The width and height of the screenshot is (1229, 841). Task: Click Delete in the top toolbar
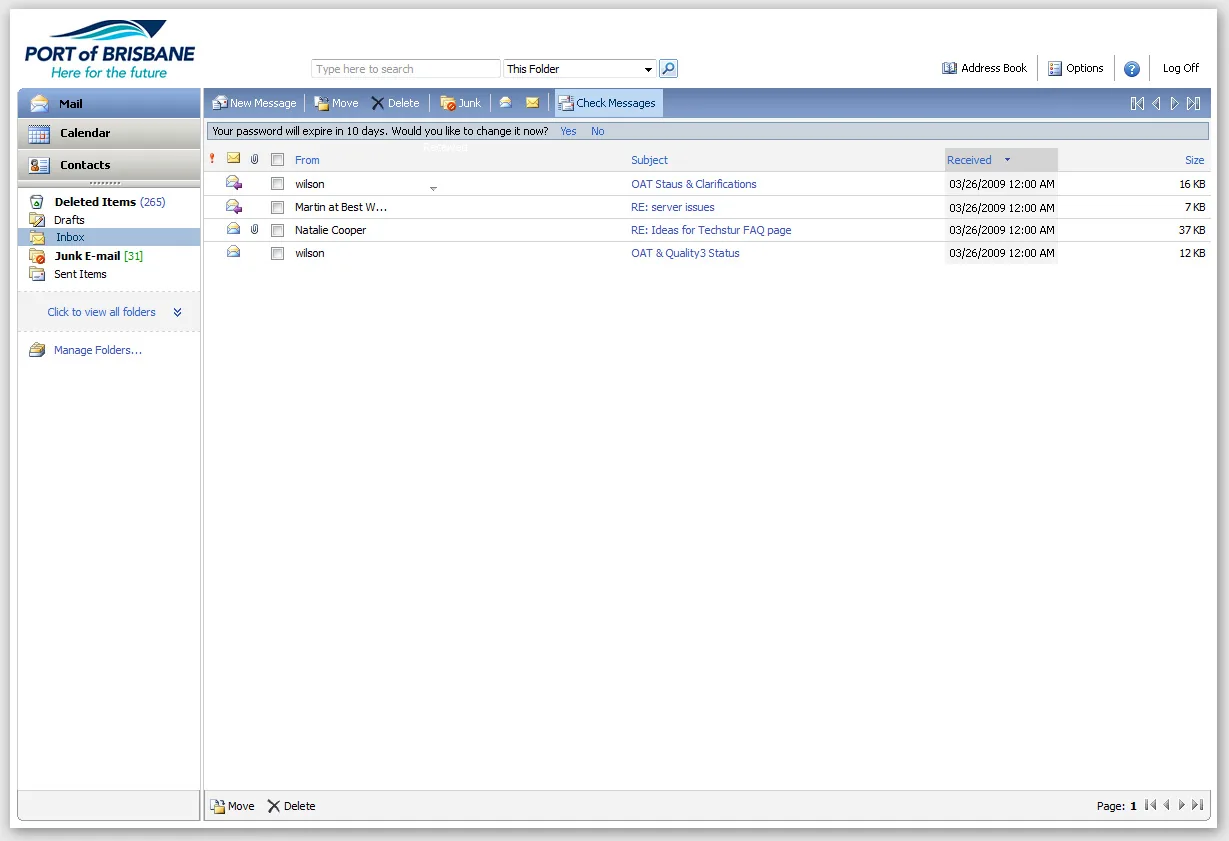[395, 103]
